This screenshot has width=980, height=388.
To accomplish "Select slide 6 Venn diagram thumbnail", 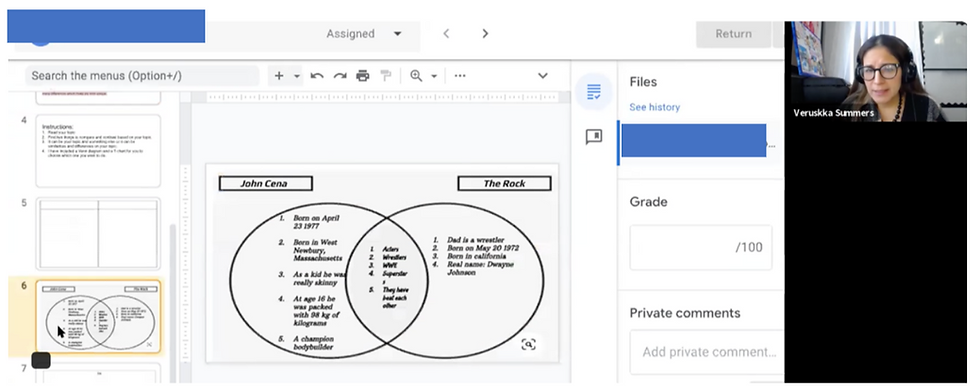I will (98, 316).
